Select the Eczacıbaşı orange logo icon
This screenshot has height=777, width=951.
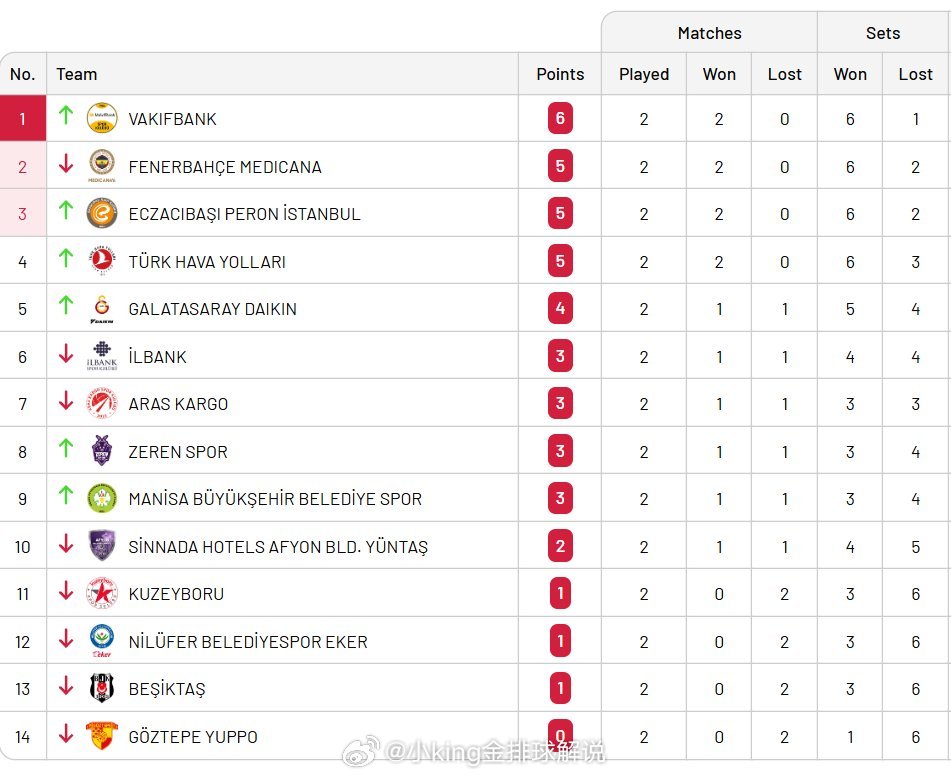pyautogui.click(x=102, y=214)
